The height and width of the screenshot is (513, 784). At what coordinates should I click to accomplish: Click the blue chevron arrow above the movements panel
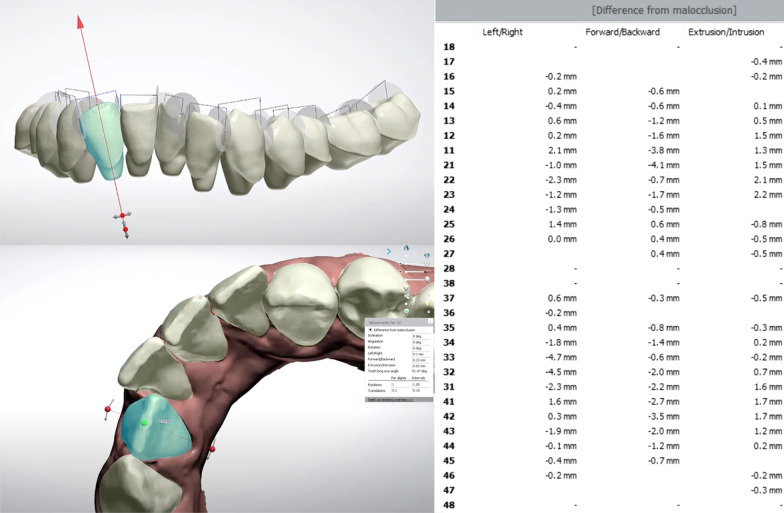(x=390, y=252)
